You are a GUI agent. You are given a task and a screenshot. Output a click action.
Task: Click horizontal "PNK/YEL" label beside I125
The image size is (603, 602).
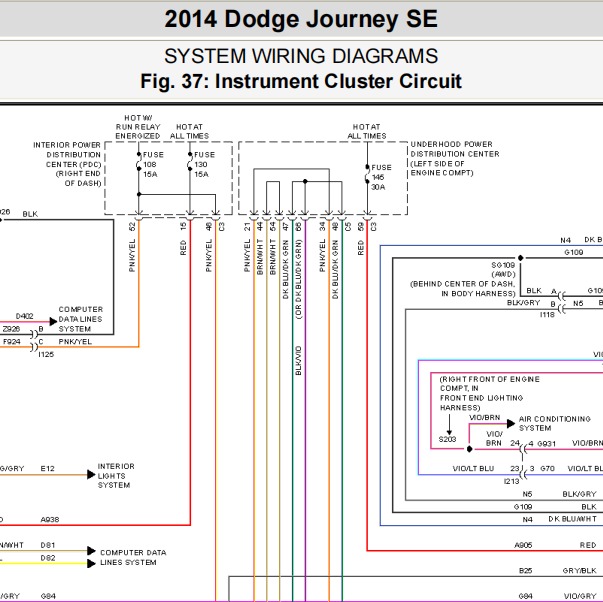75,342
